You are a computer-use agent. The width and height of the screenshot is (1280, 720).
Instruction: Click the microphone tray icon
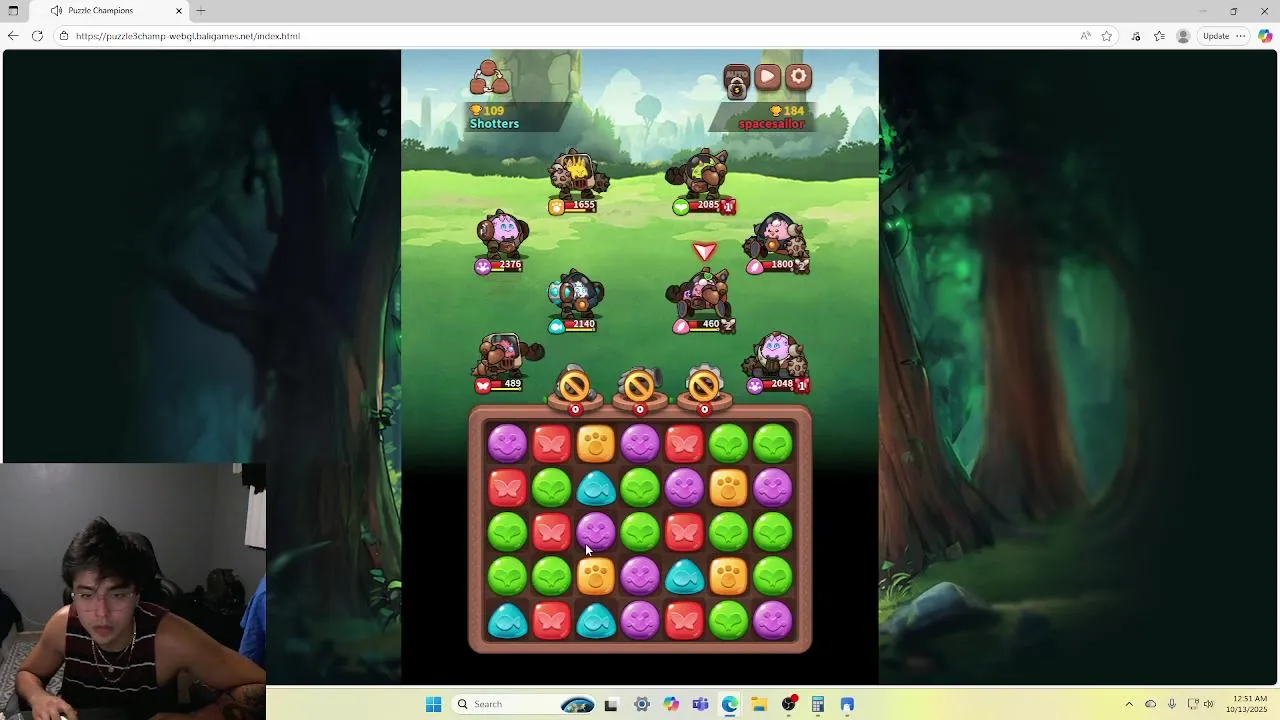point(1172,704)
